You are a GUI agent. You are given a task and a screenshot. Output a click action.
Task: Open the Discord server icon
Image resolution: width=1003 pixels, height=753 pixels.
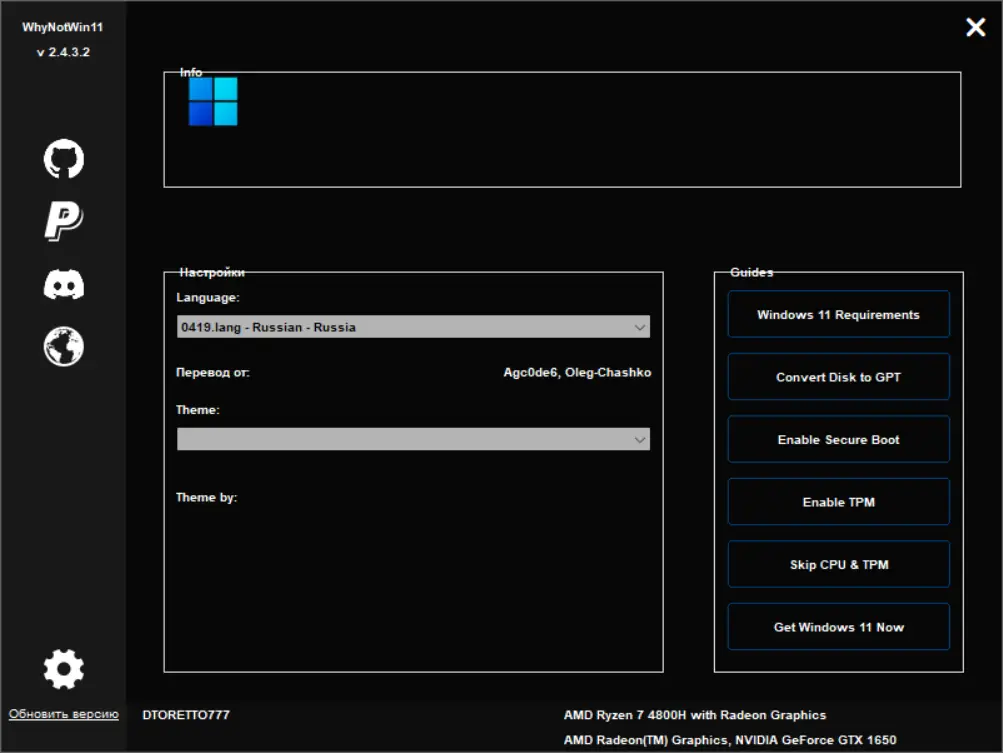[x=63, y=284]
